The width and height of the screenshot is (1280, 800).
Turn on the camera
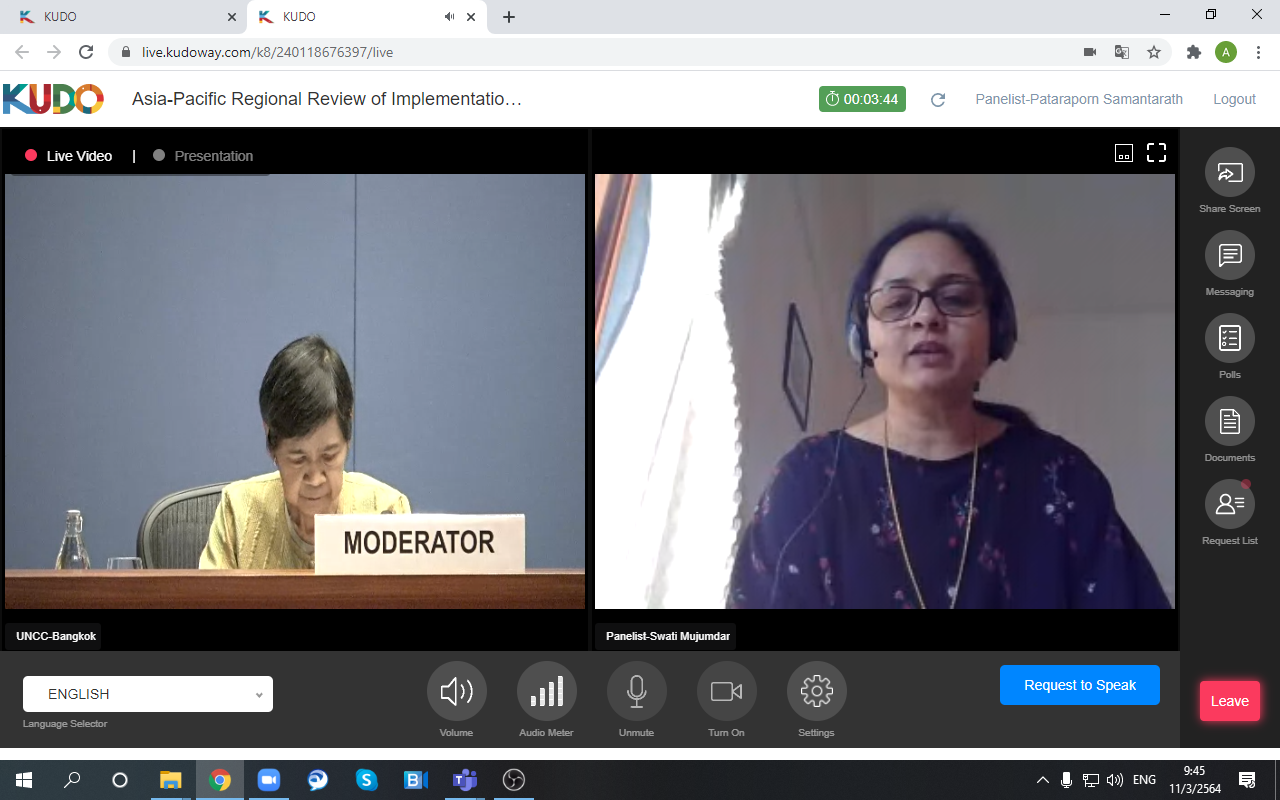(x=726, y=691)
